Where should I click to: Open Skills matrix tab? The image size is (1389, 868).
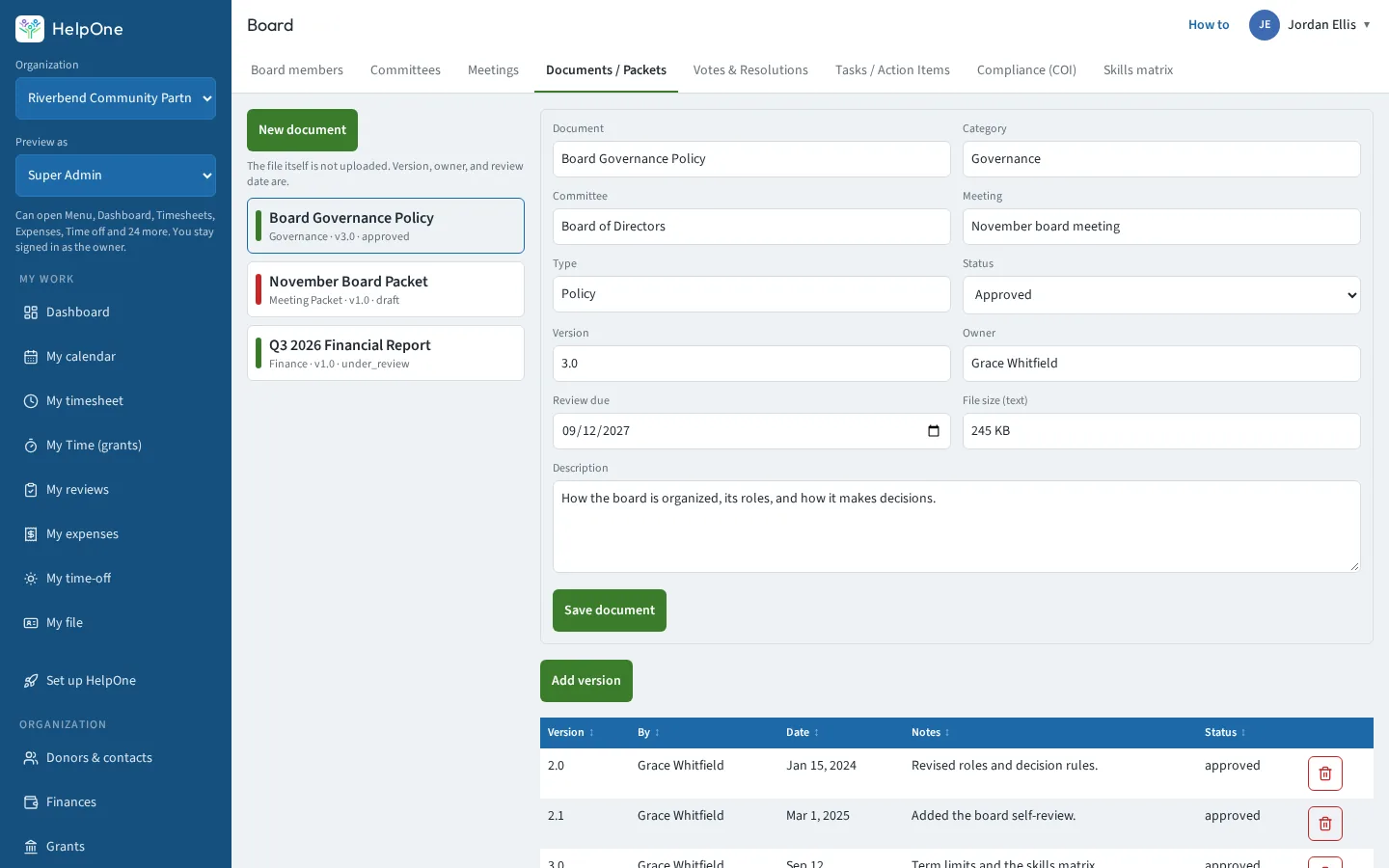click(1138, 70)
